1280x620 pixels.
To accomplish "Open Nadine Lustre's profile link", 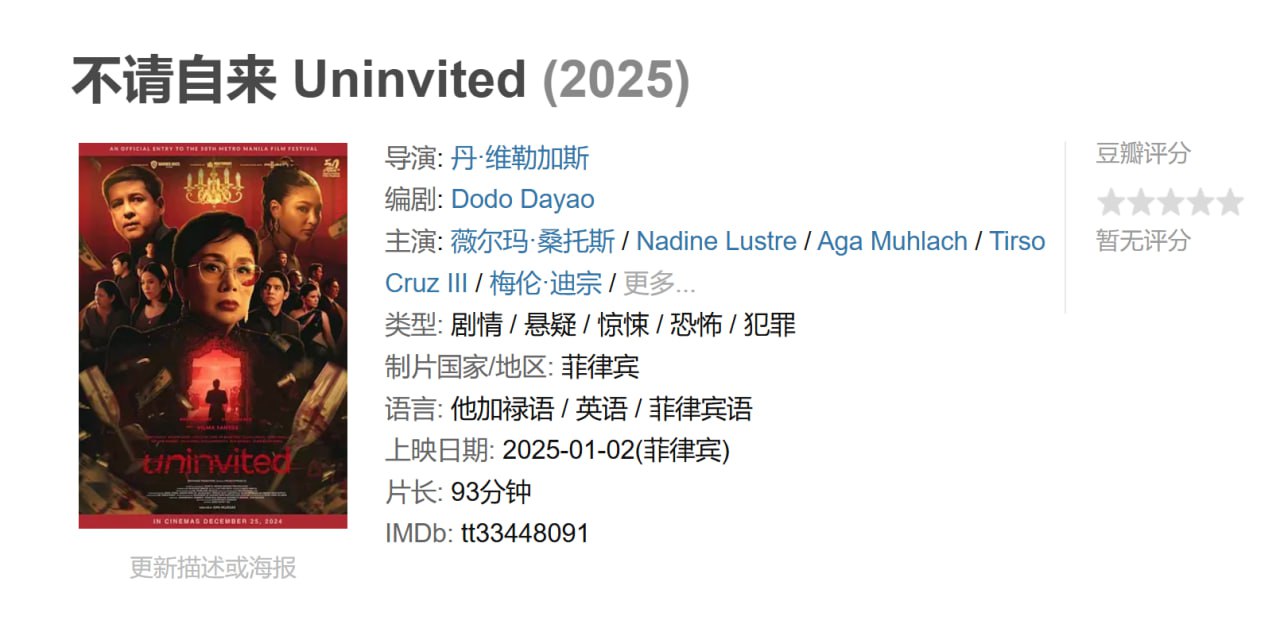I will [716, 241].
